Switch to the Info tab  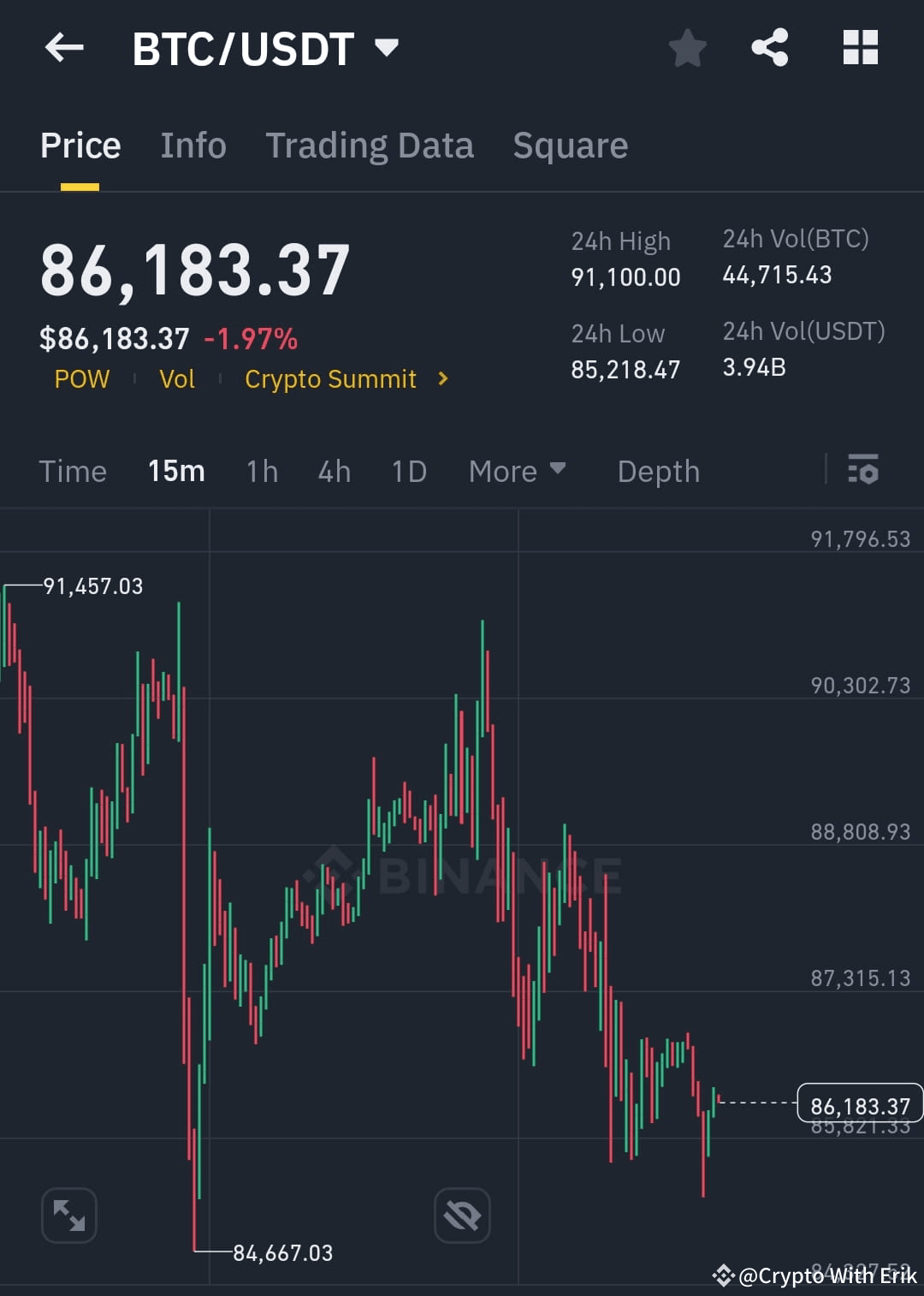pyautogui.click(x=192, y=145)
